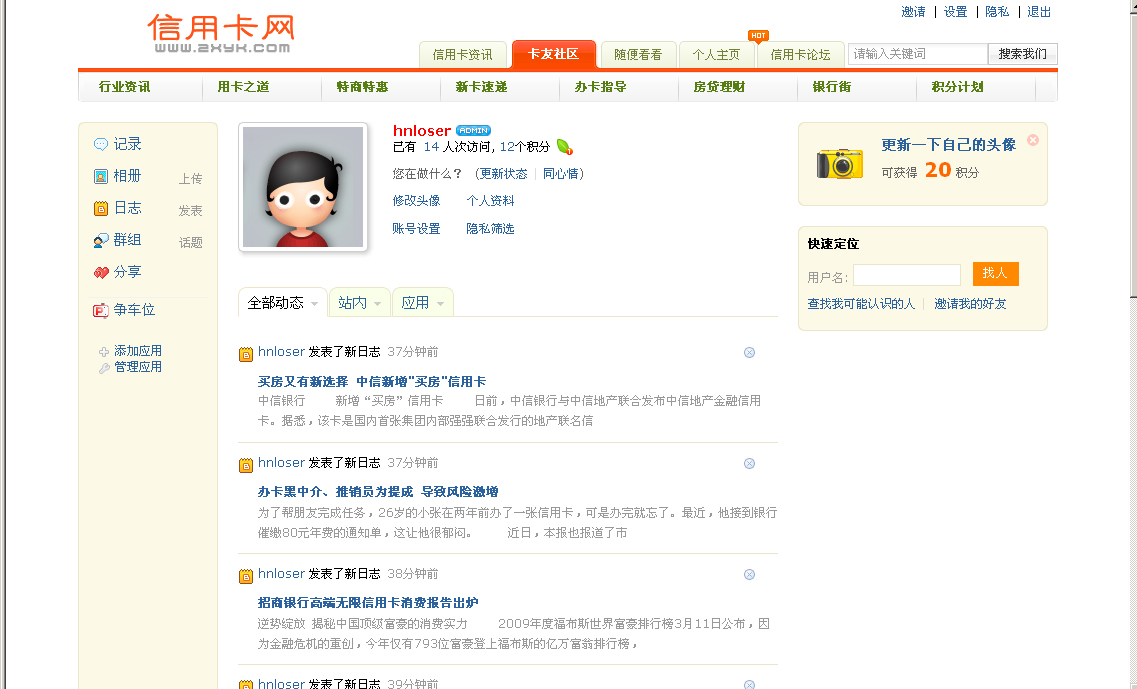Open the 随便看看 tab
Viewport: 1137px width, 689px height.
[x=638, y=54]
